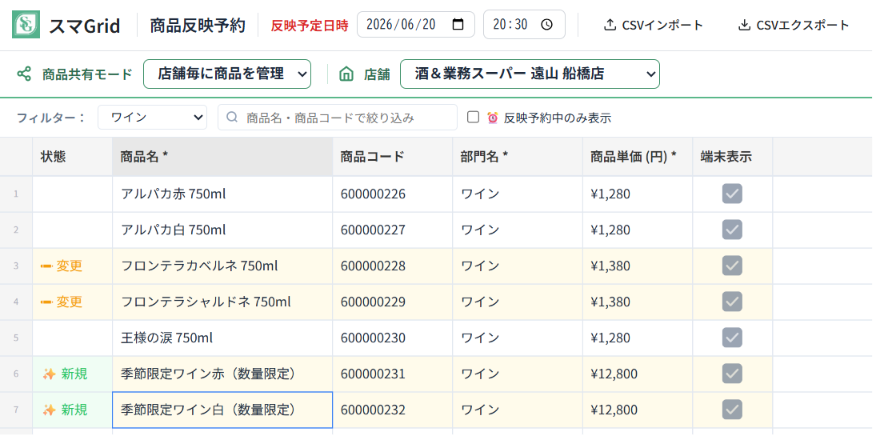This screenshot has height=435, width=873.
Task: Toggle 端末表示 checkbox for フロンテラカベルネ 750ml
Action: click(x=732, y=266)
